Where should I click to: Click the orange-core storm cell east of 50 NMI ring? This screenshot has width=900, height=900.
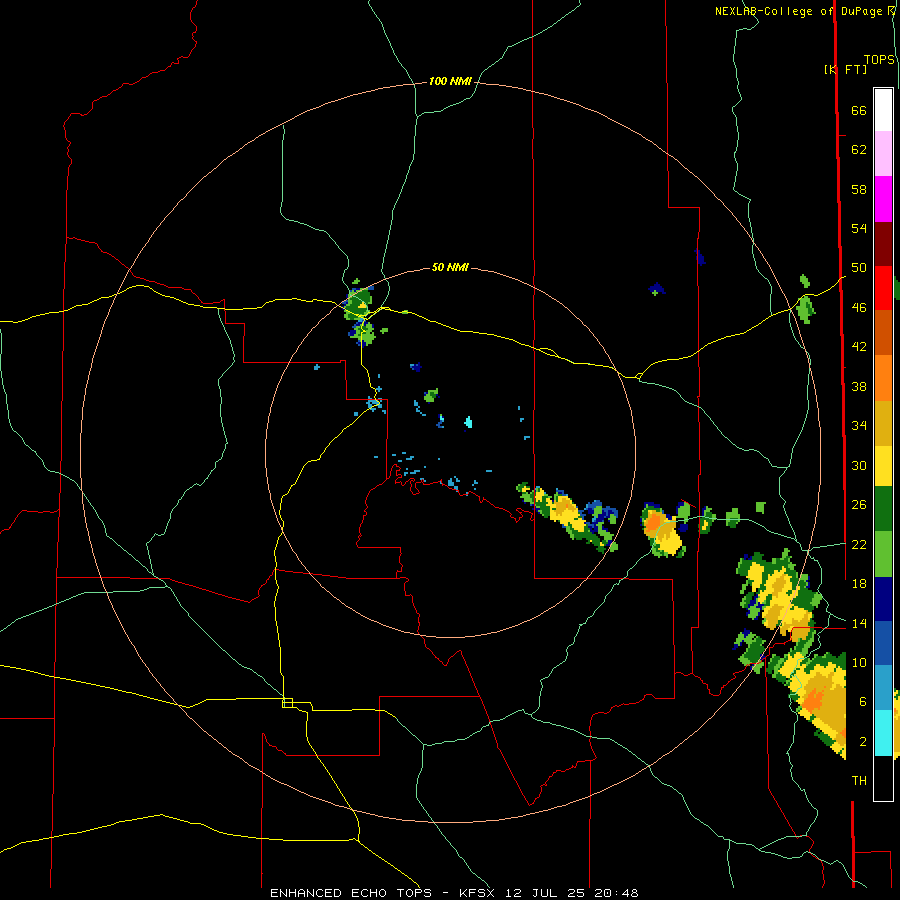[x=663, y=530]
